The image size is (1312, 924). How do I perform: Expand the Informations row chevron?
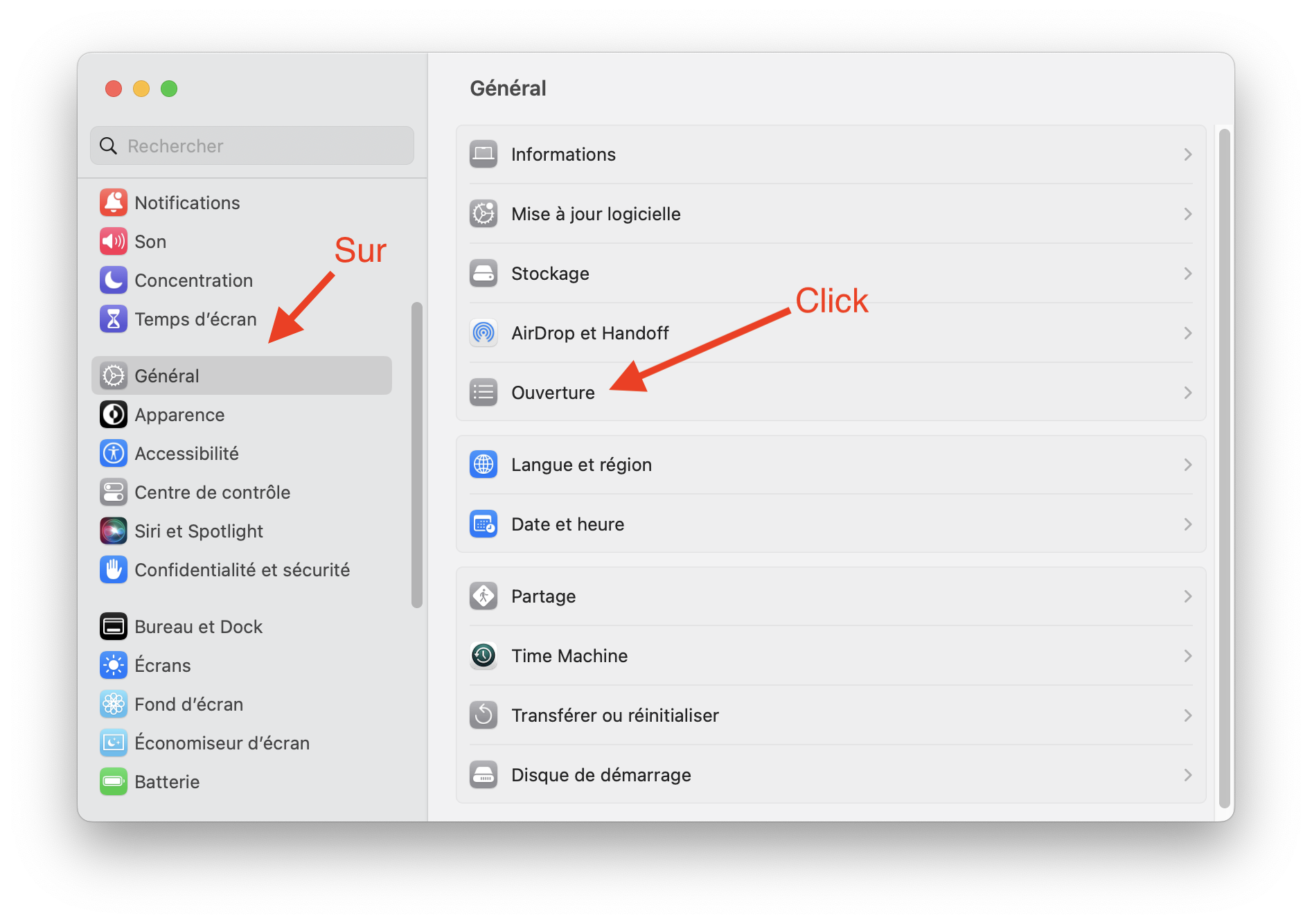click(x=1187, y=154)
